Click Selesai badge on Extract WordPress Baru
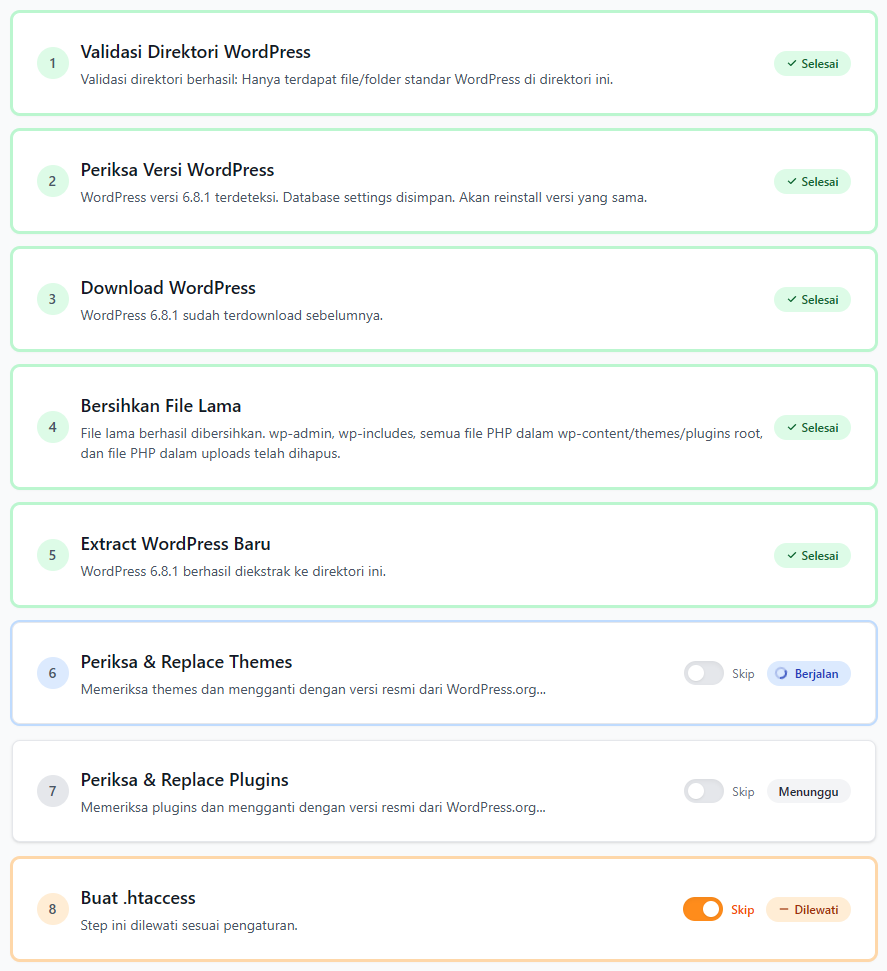887x971 pixels. [812, 555]
